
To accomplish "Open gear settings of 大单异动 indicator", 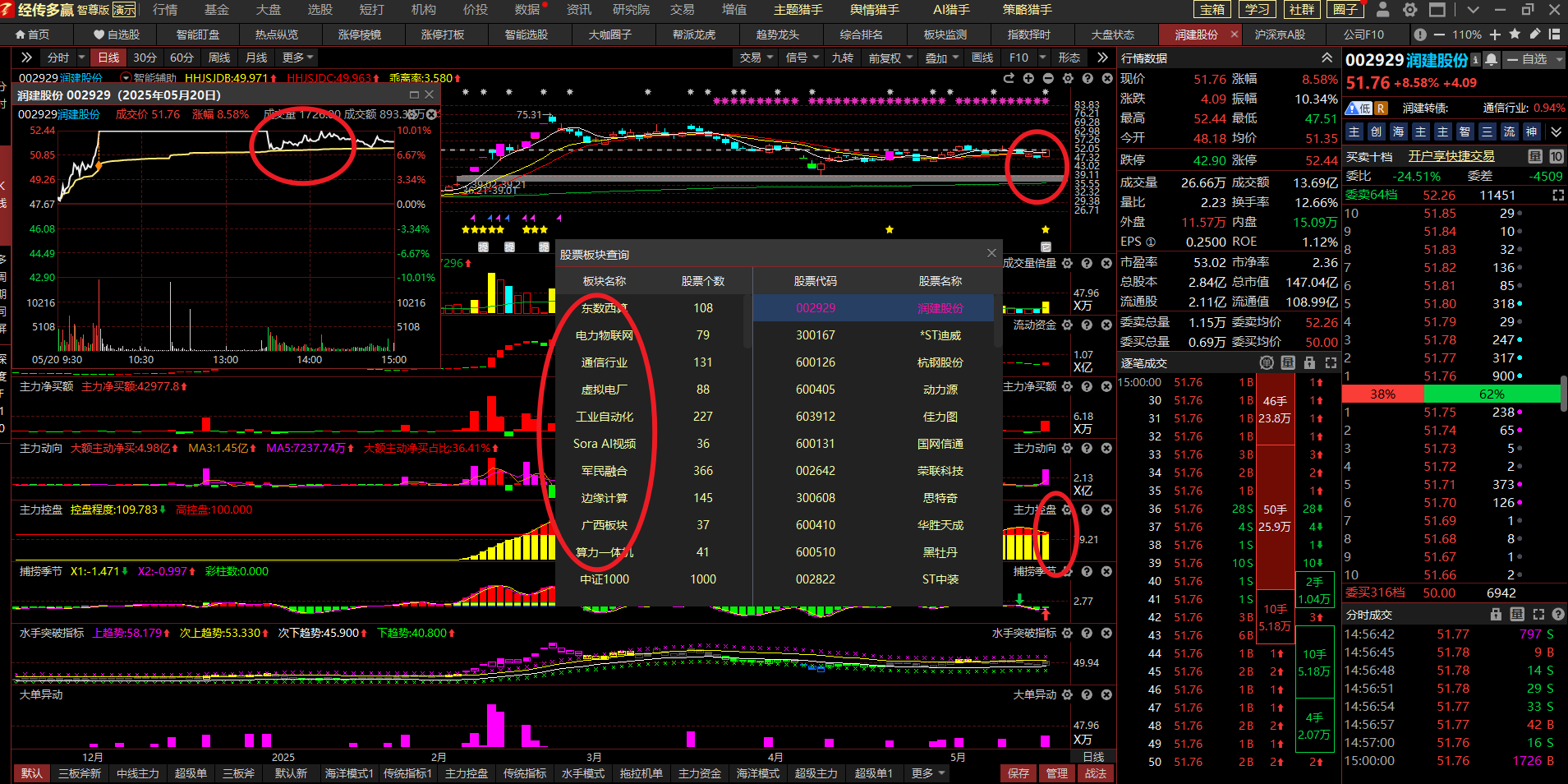I will (x=1067, y=694).
